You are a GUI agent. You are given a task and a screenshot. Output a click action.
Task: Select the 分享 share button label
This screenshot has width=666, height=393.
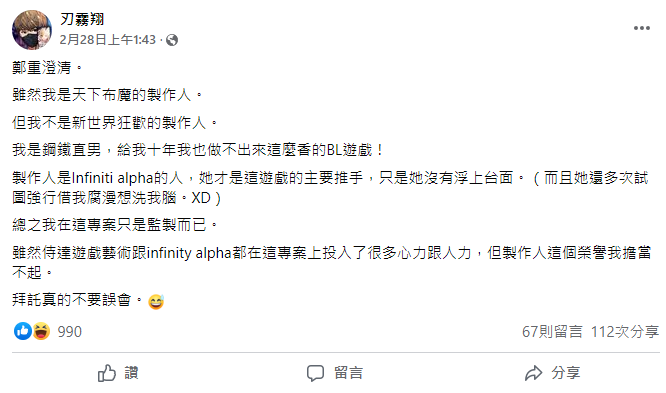pyautogui.click(x=566, y=373)
